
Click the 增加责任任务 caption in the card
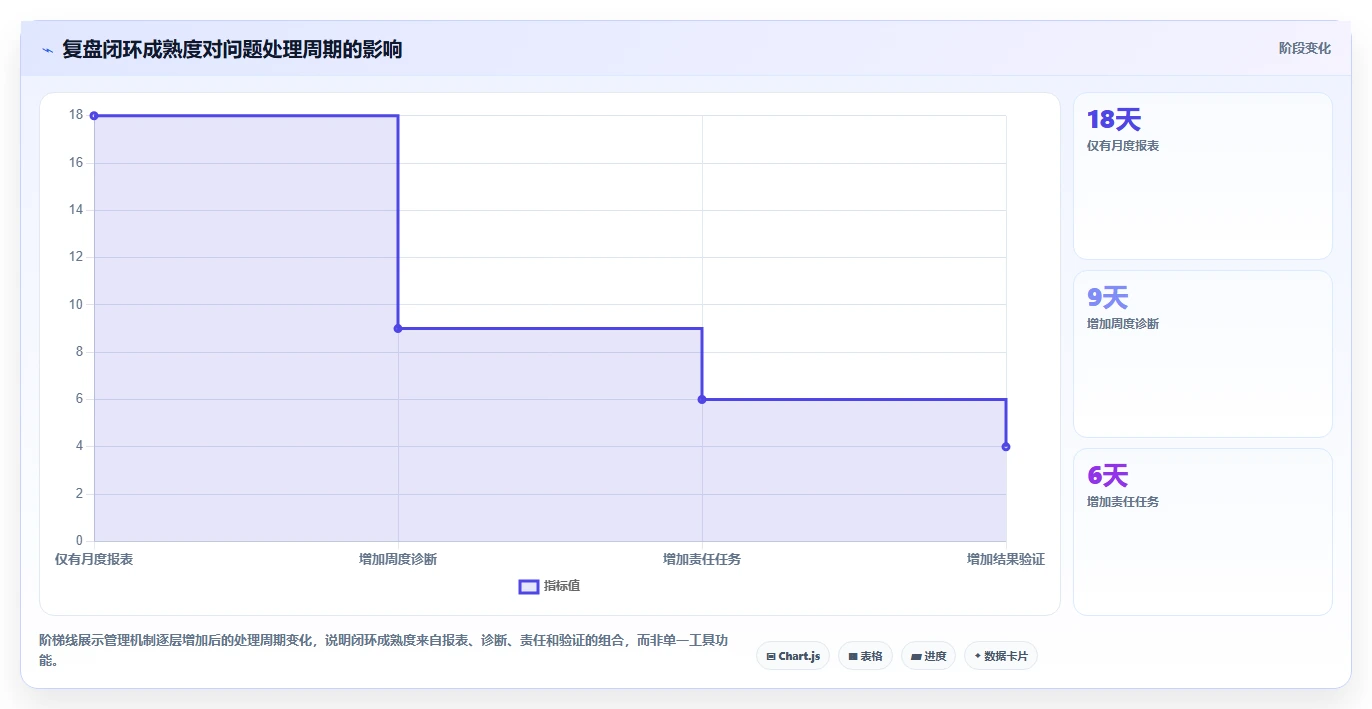pos(1123,502)
